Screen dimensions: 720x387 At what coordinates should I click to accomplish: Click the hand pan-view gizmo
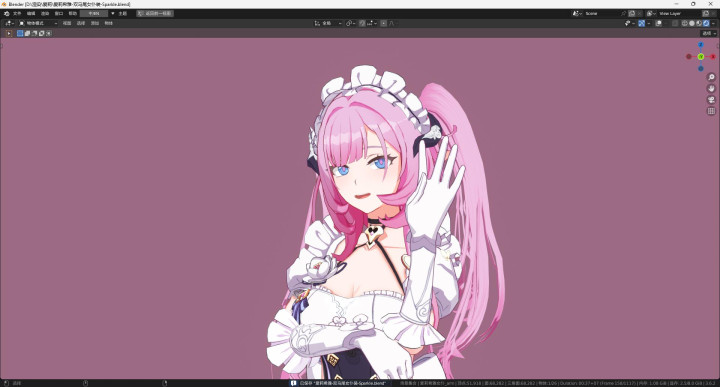(711, 88)
